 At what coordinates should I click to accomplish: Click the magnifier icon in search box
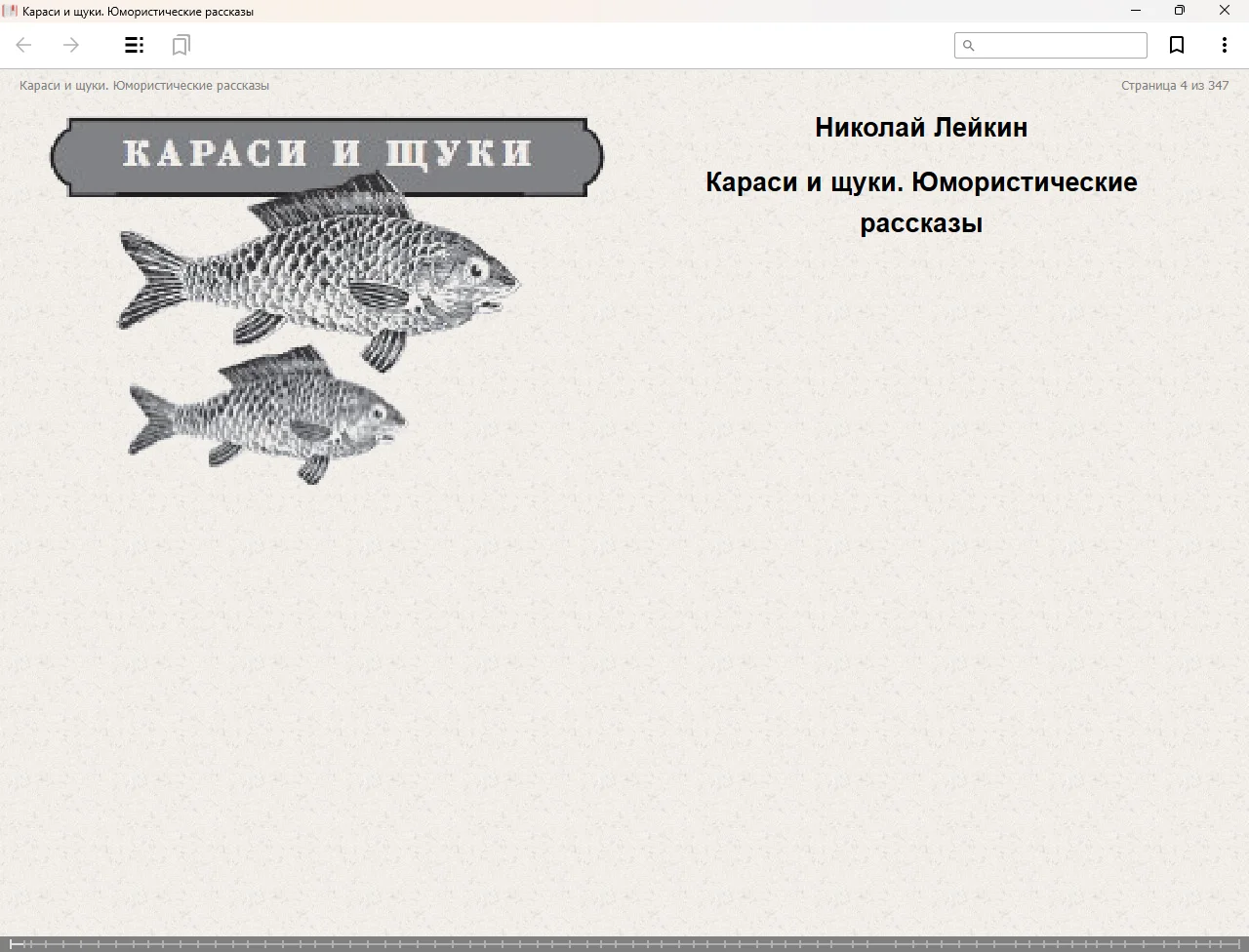tap(968, 46)
